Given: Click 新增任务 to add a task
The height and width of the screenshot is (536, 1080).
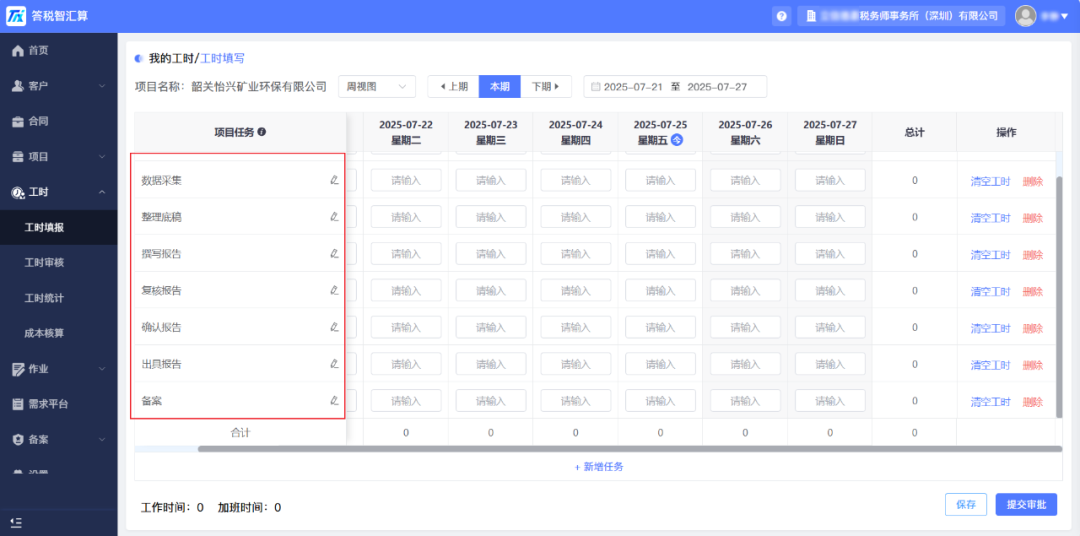Looking at the screenshot, I should [x=599, y=466].
